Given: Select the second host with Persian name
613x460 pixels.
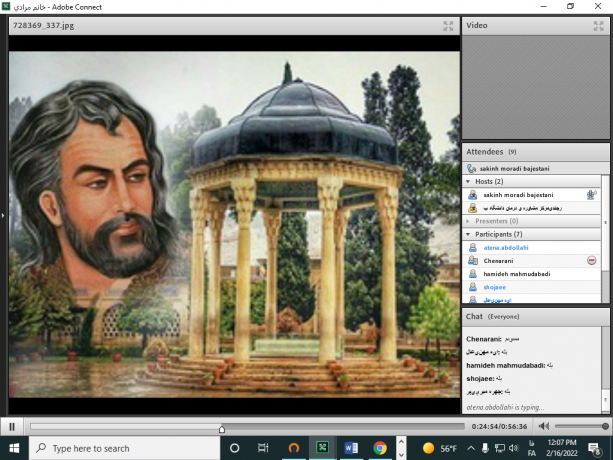Looking at the screenshot, I should (x=531, y=208).
